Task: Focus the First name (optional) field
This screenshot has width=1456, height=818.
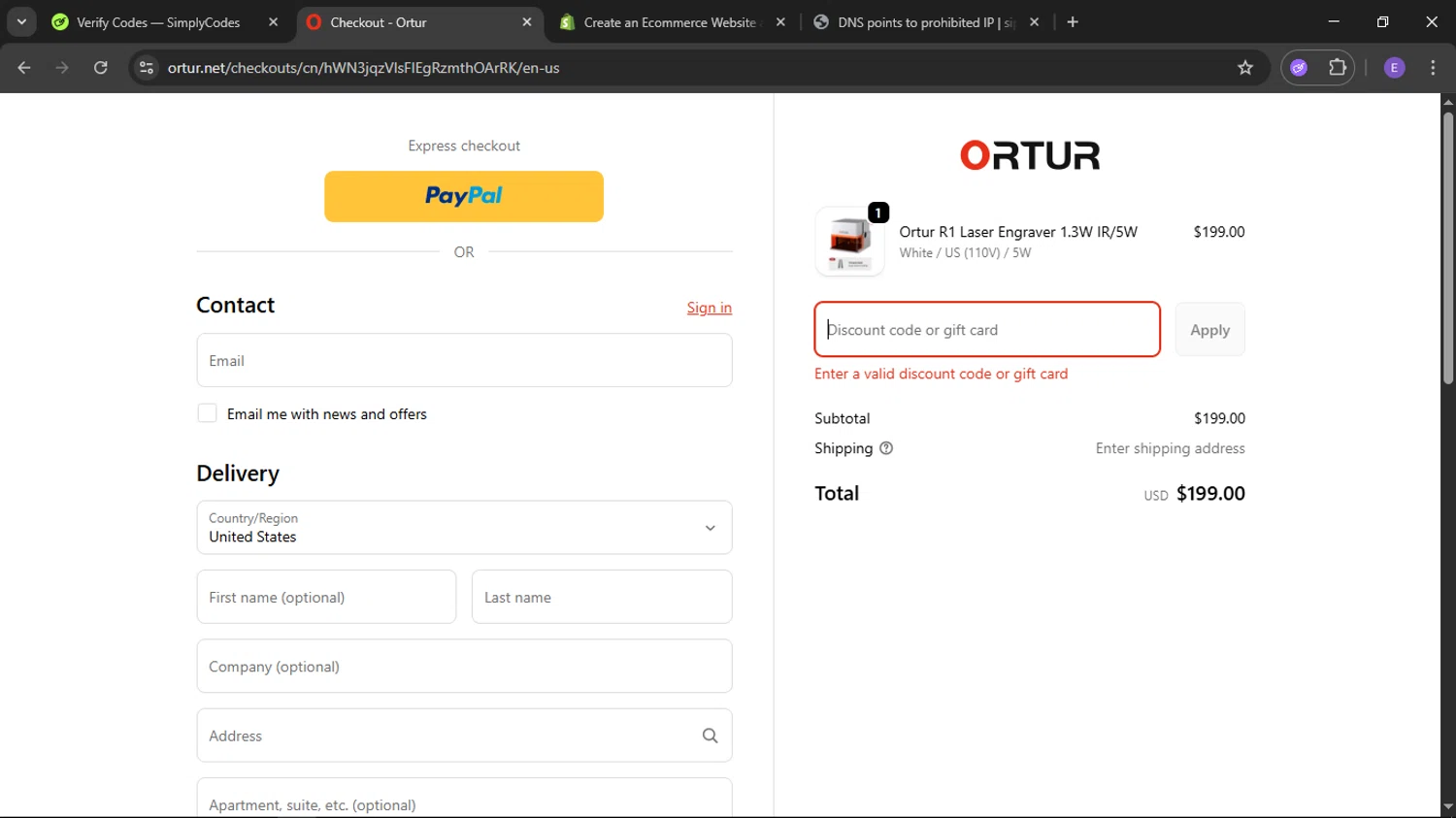Action: coord(326,597)
